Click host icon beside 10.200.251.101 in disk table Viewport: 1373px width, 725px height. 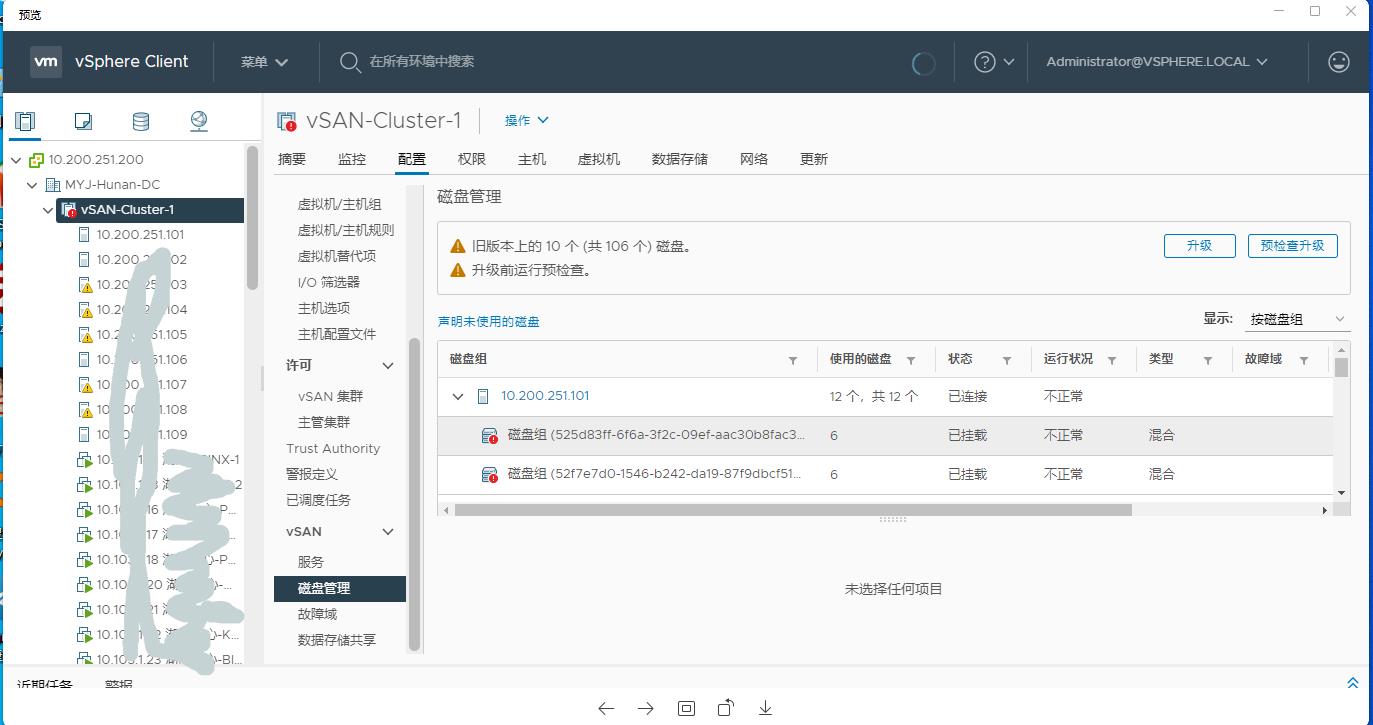(483, 396)
